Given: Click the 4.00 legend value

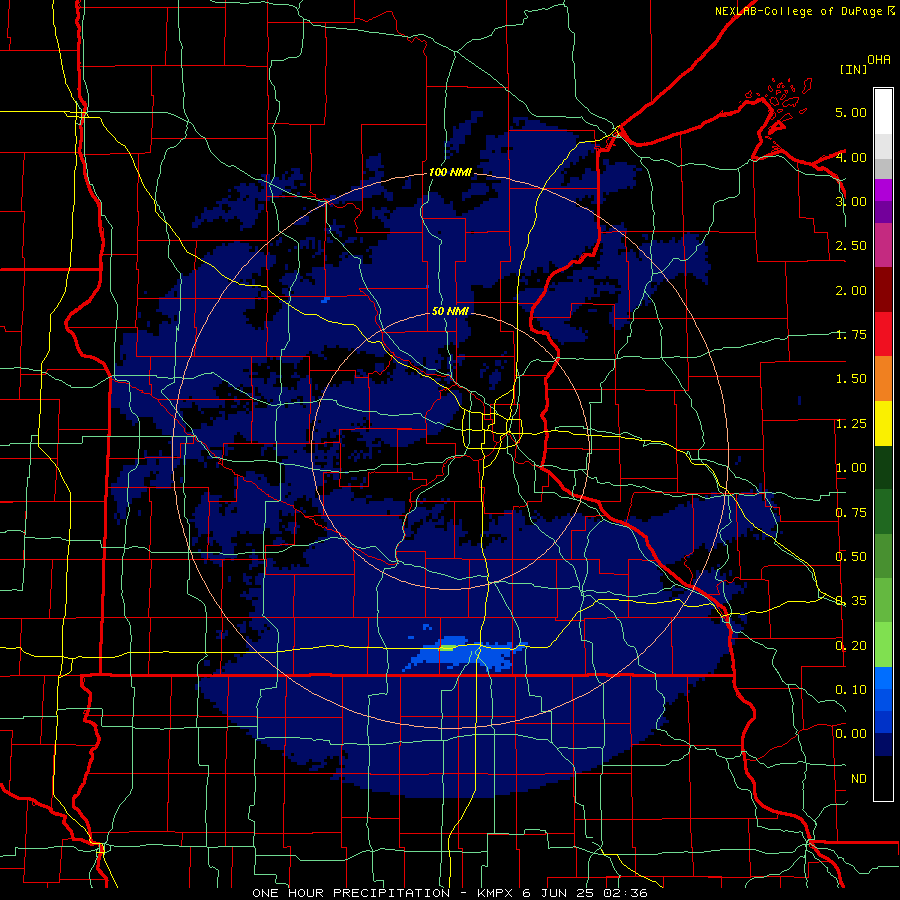Looking at the screenshot, I should point(851,157).
